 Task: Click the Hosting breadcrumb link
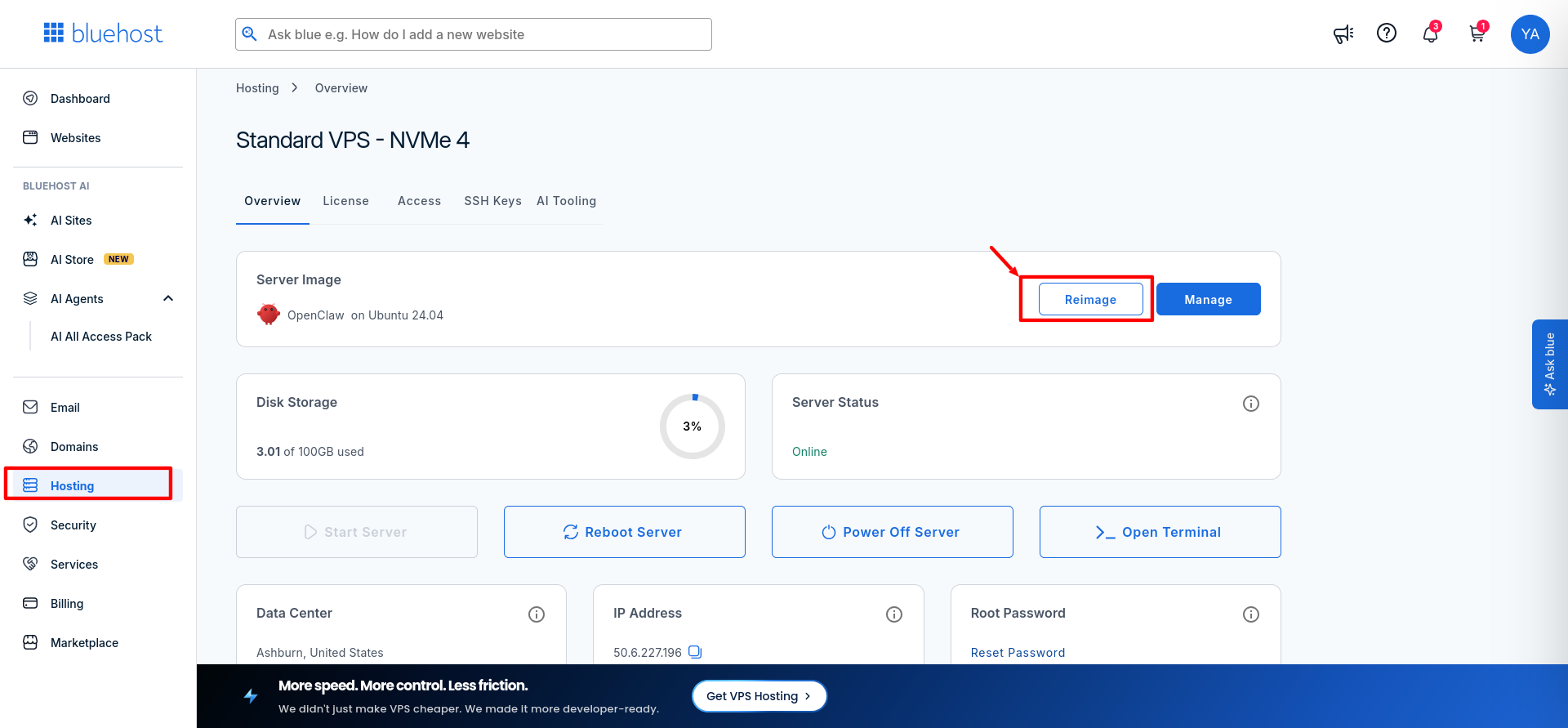coord(257,88)
